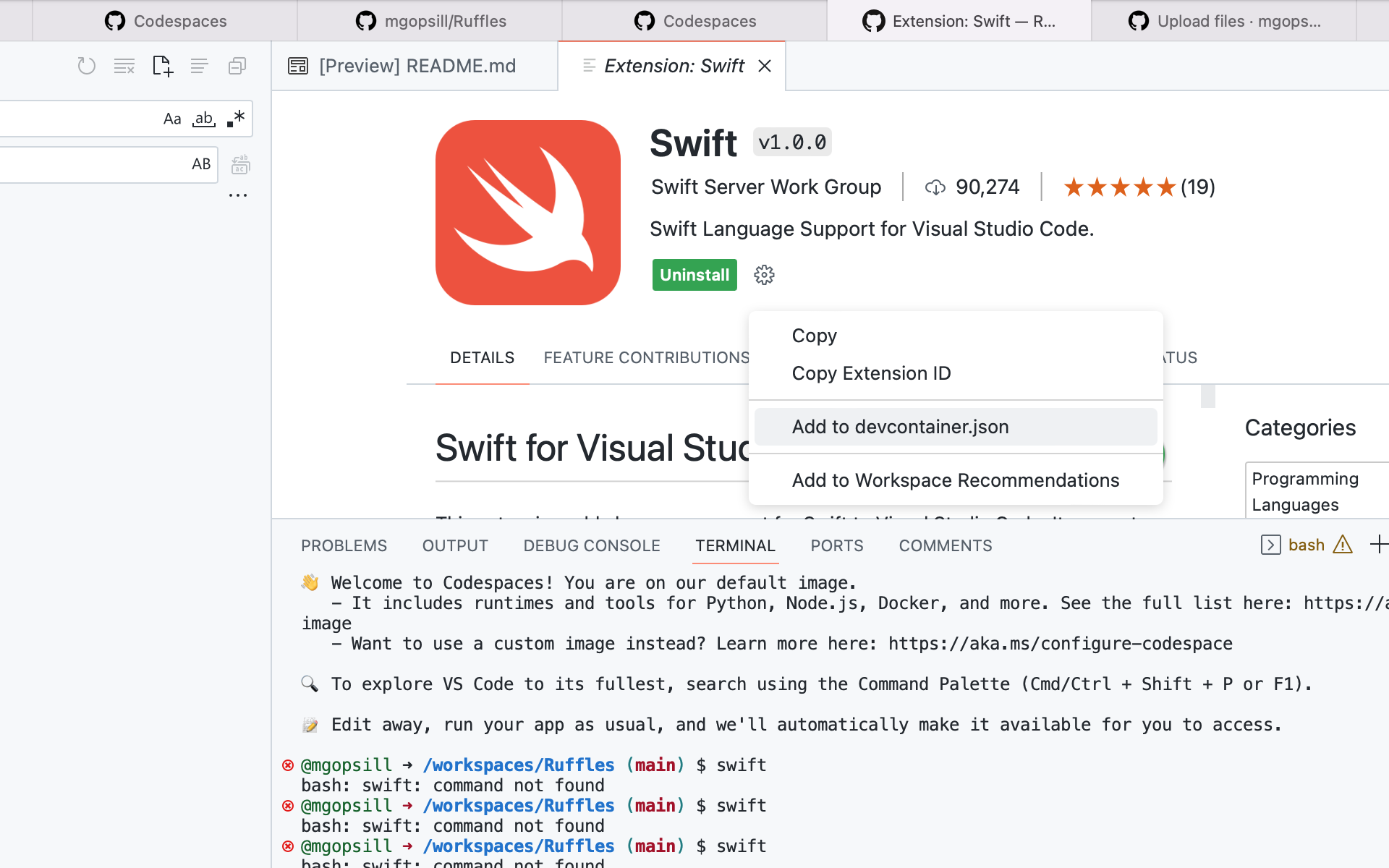Screen dimensions: 1389x868
Task: Open the FEATURE CONTRIBUTIONS tab
Action: [647, 357]
